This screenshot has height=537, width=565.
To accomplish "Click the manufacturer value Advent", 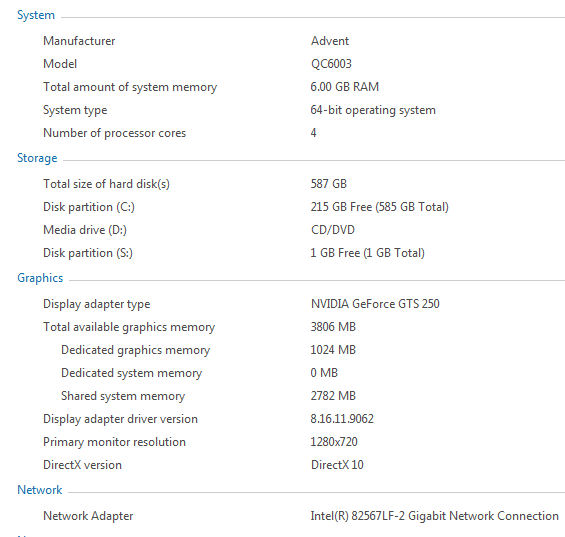I will click(x=330, y=41).
